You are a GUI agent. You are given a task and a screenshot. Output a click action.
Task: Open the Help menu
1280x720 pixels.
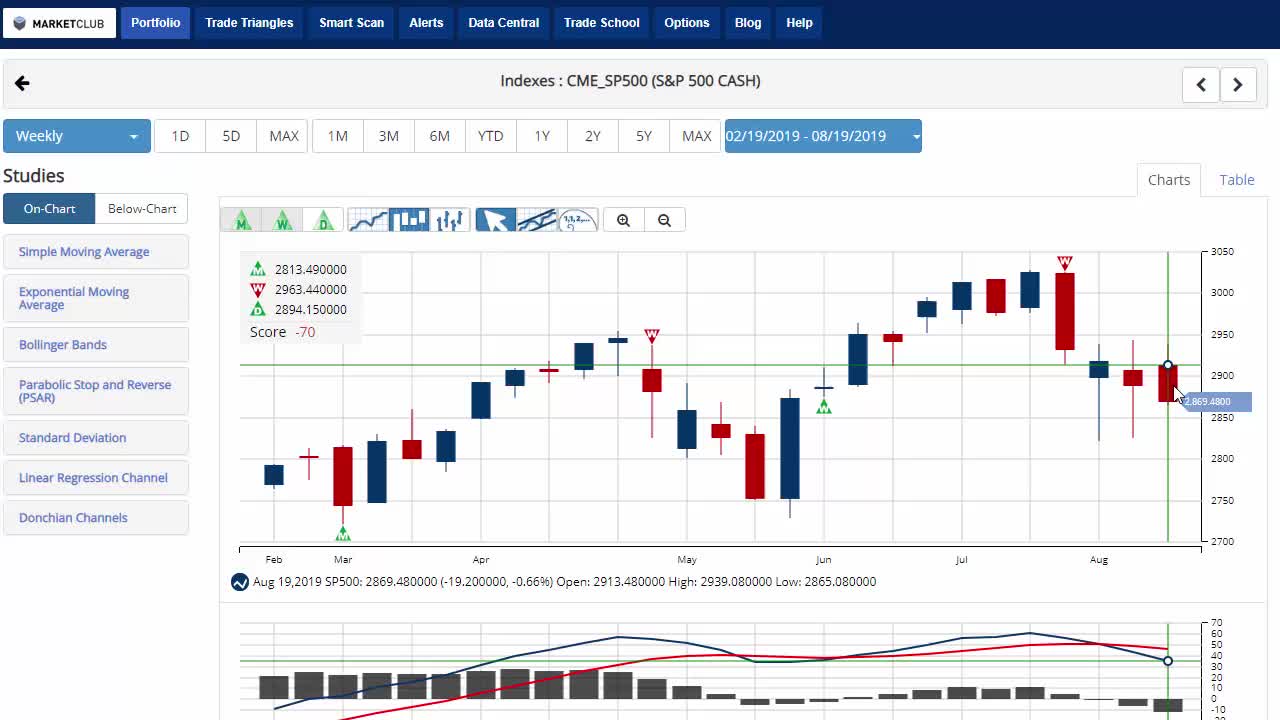click(x=800, y=23)
